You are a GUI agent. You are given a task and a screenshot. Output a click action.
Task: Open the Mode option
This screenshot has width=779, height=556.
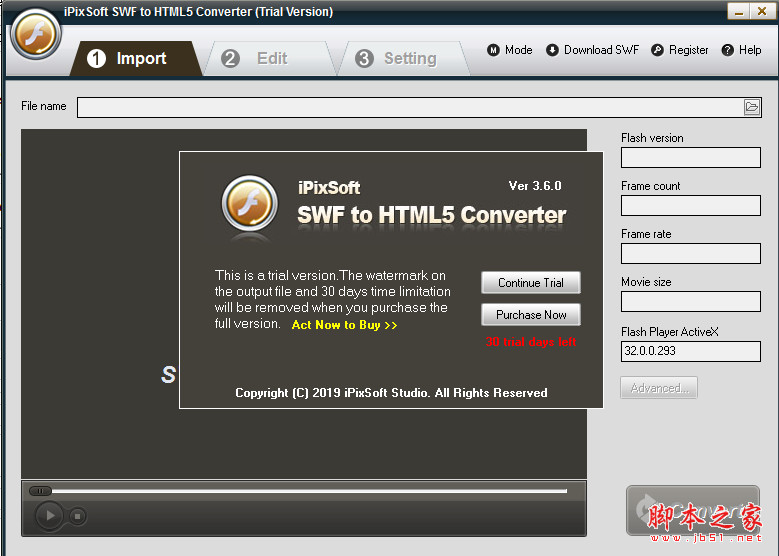tap(510, 50)
